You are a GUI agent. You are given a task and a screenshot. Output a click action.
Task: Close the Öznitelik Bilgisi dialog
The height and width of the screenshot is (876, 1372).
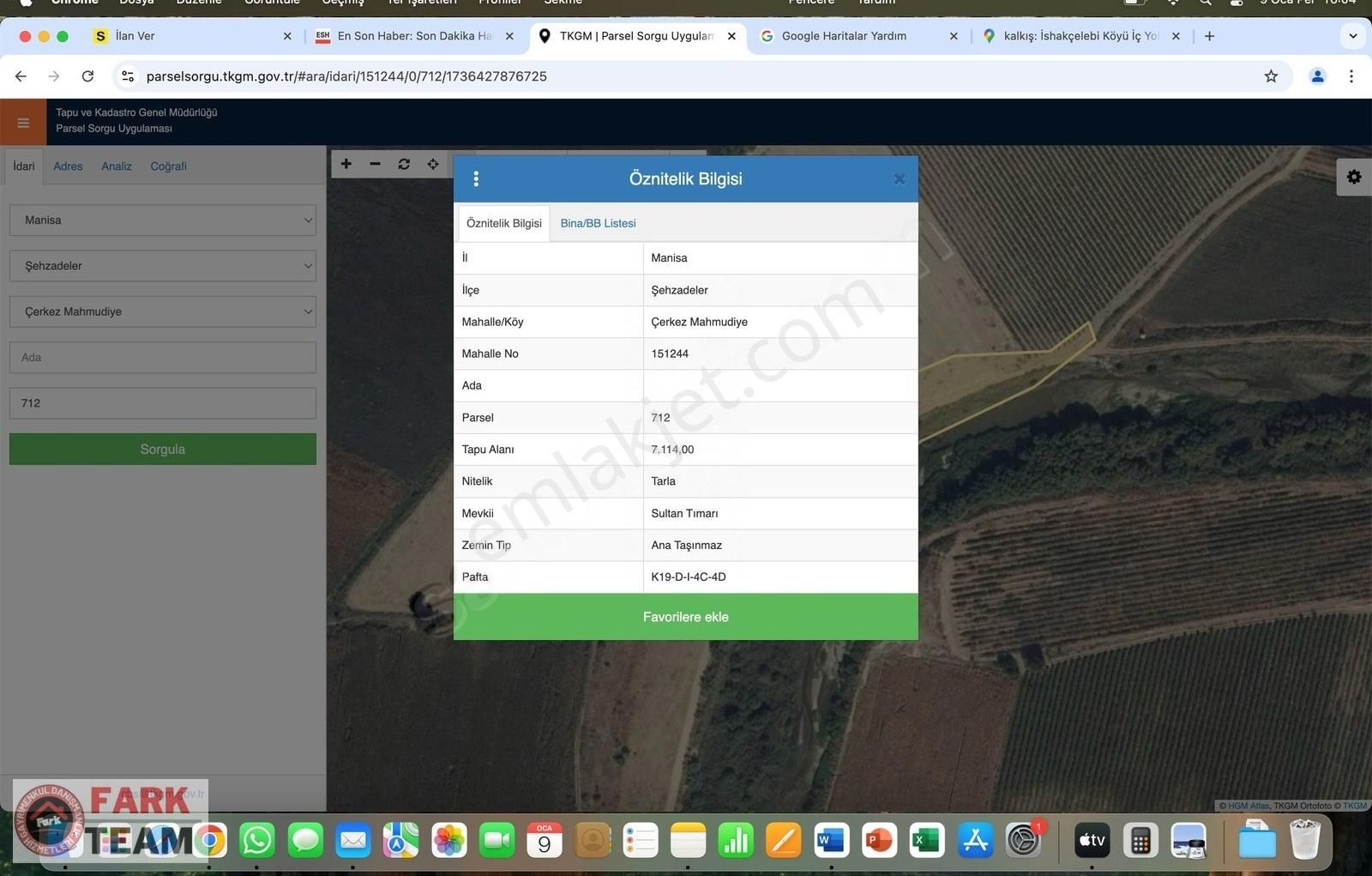tap(900, 179)
